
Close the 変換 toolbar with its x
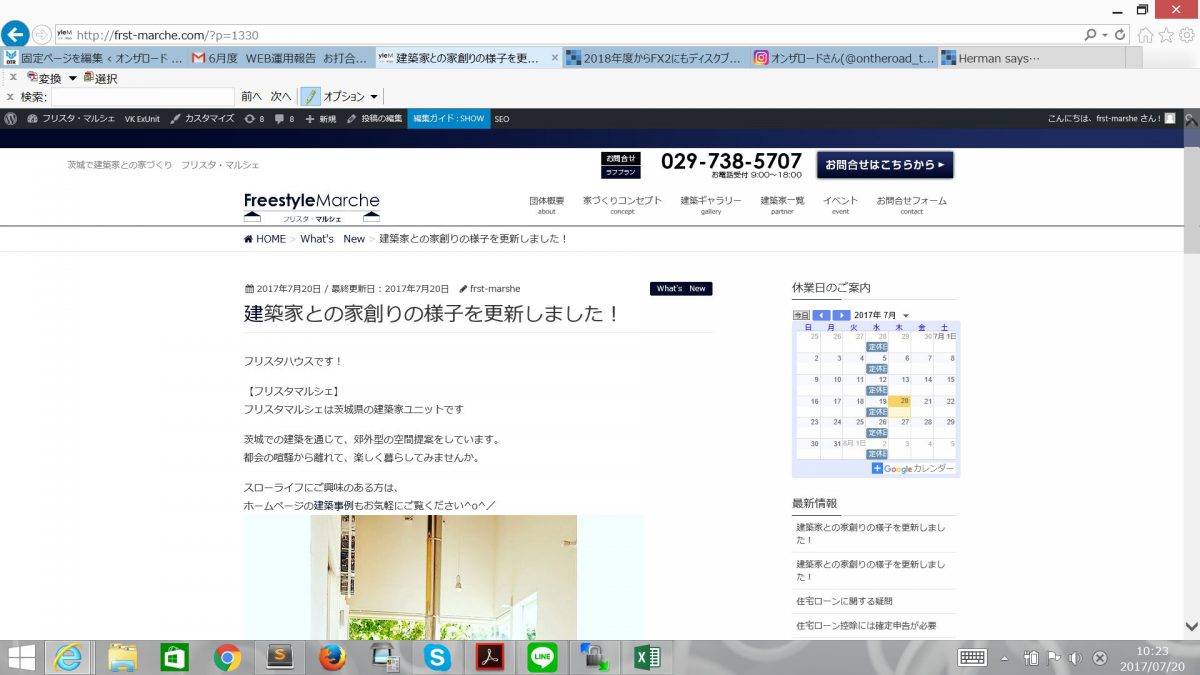(x=13, y=77)
